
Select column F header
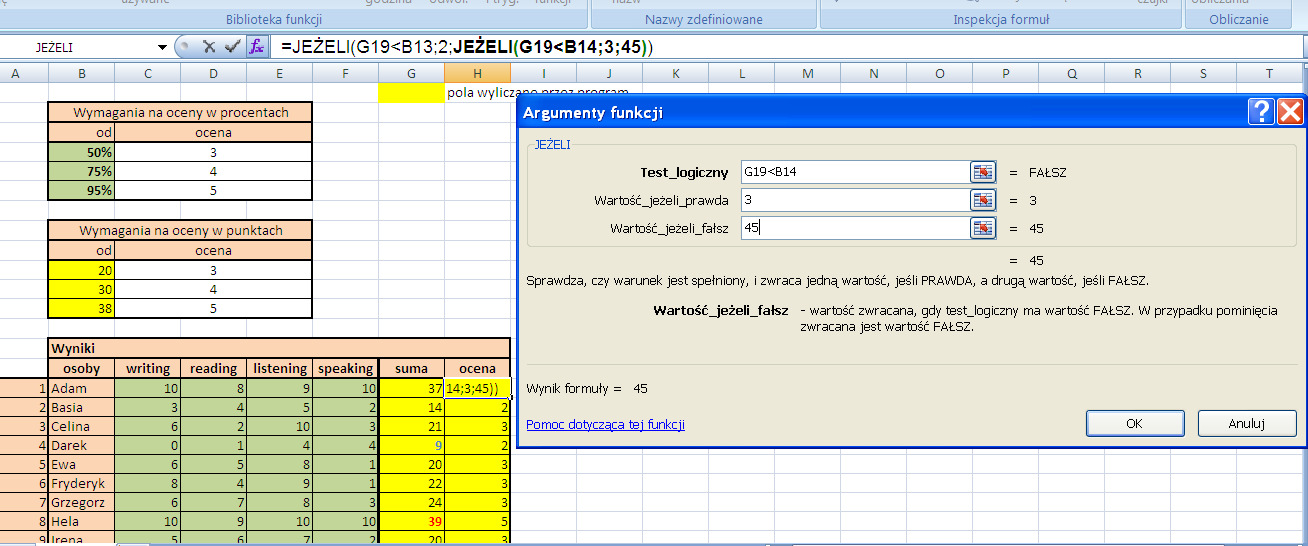pyautogui.click(x=345, y=73)
